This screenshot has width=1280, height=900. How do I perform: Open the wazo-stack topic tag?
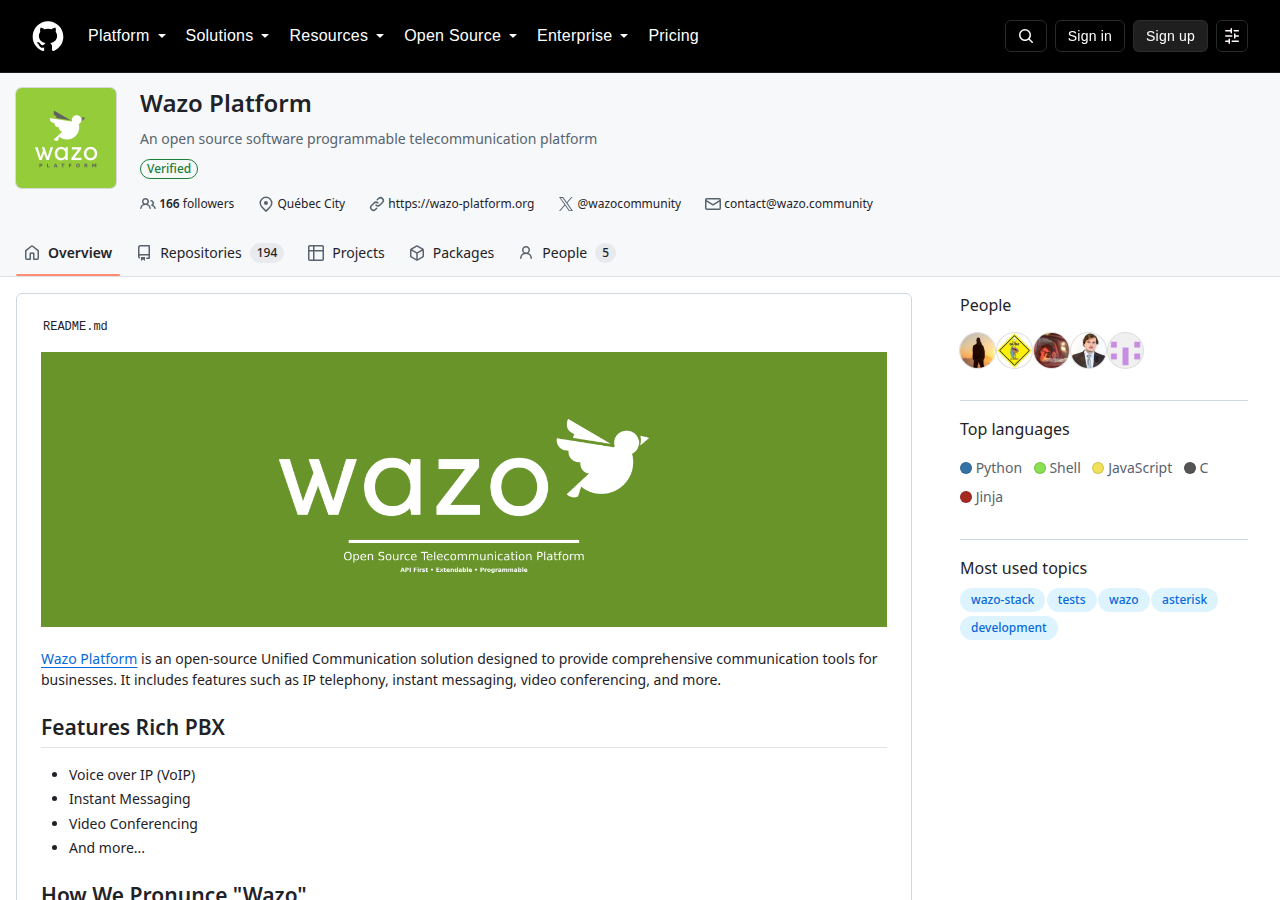pos(1002,600)
